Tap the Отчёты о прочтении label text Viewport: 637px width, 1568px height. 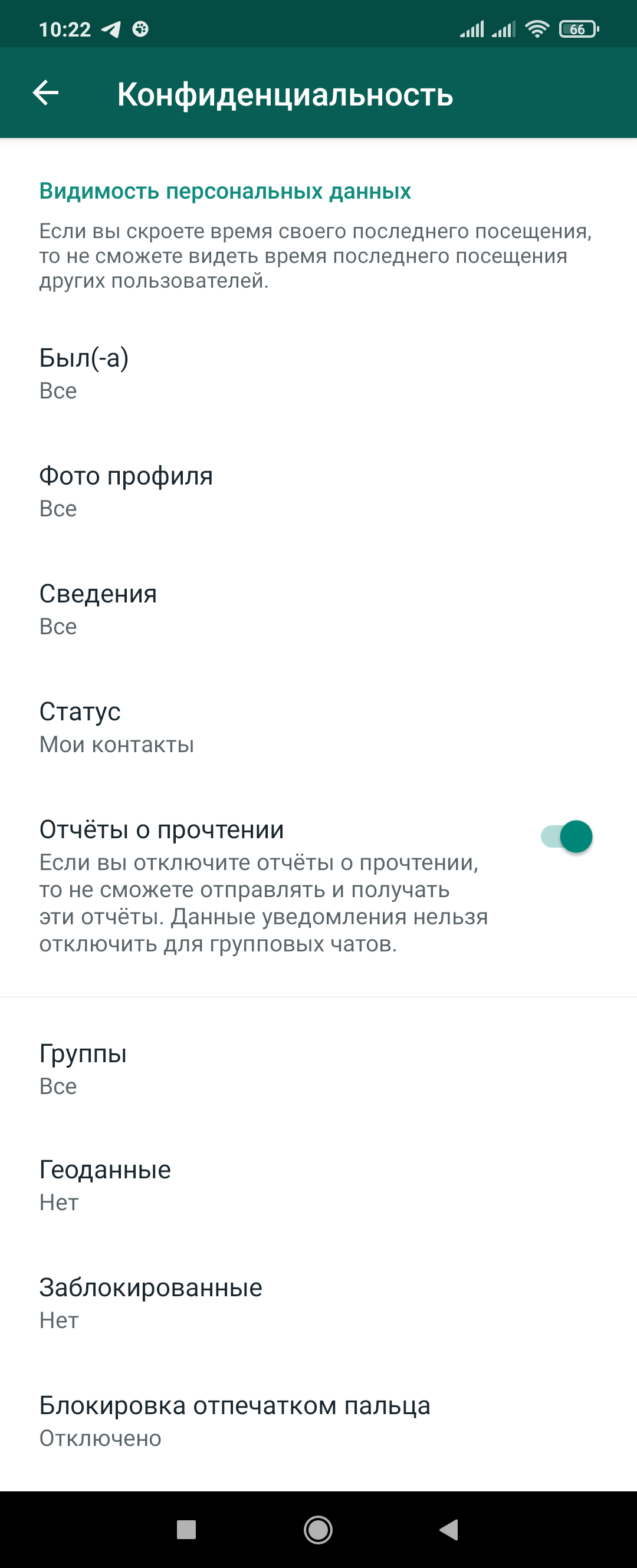click(x=162, y=829)
